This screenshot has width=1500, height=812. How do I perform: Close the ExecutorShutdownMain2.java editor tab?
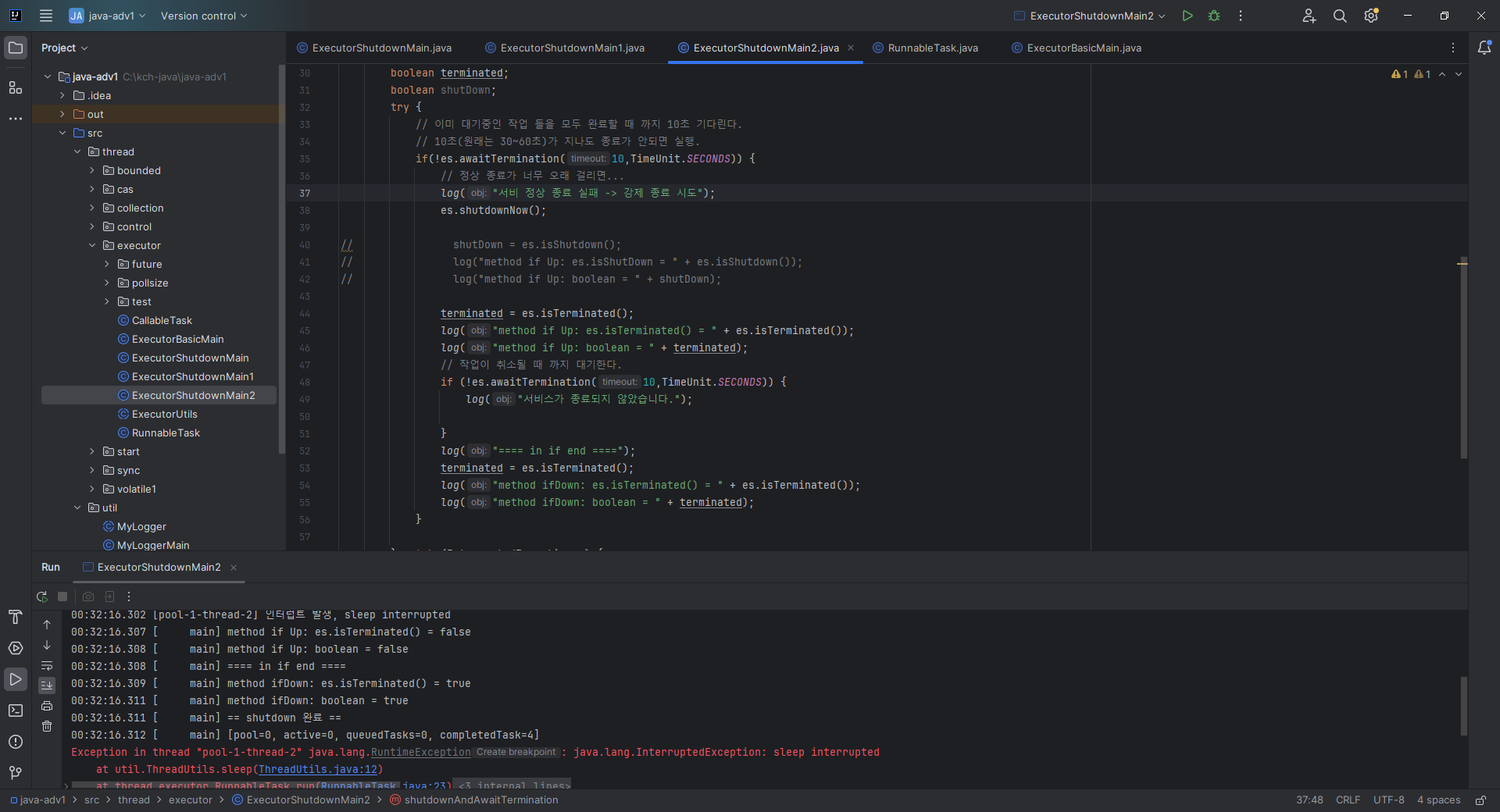851,48
